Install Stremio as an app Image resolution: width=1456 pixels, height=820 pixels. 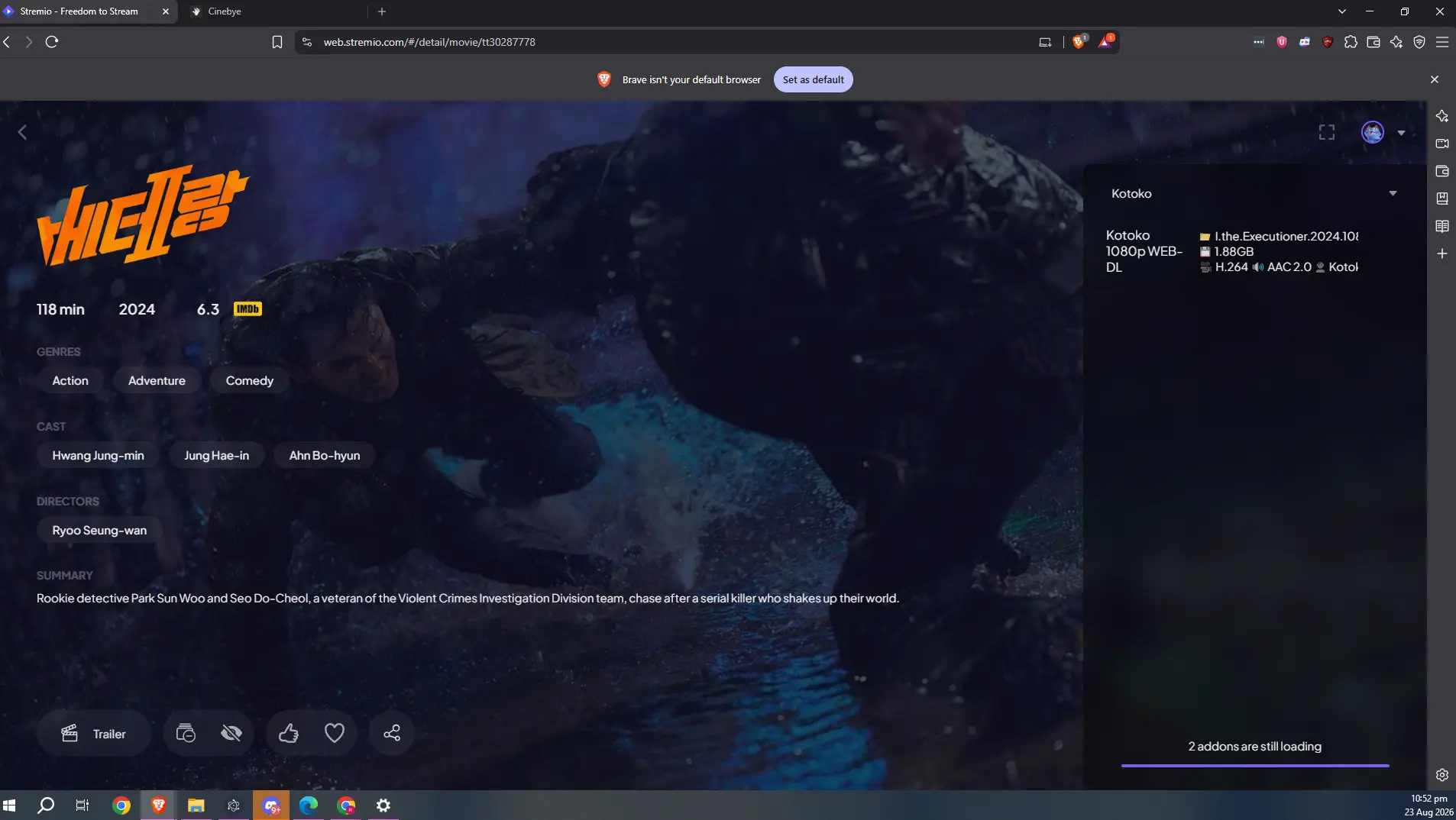tap(1045, 42)
